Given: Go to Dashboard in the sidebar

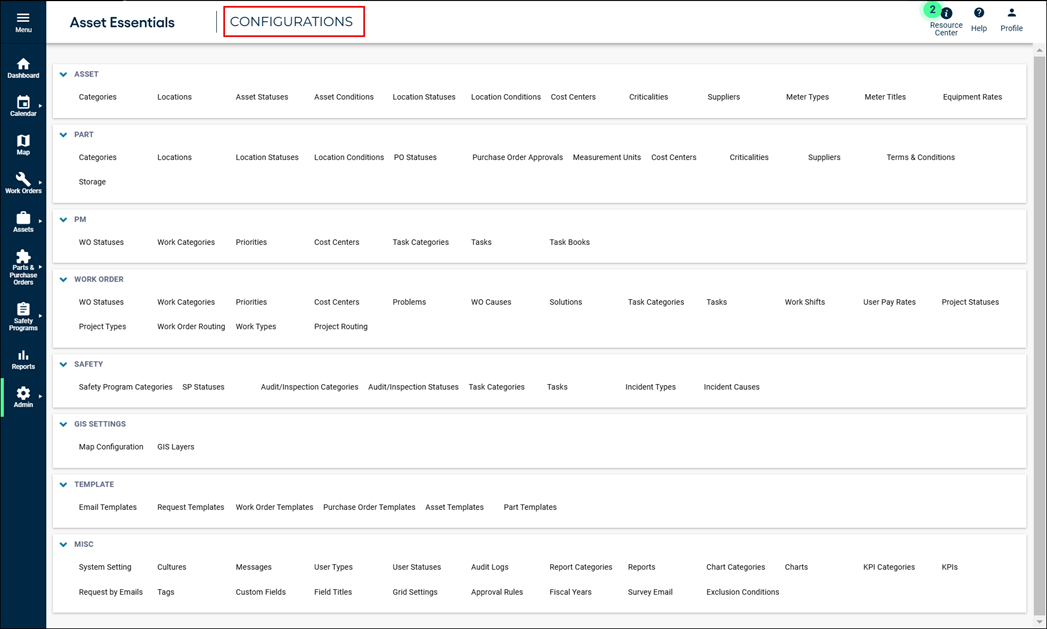Looking at the screenshot, I should click(x=23, y=65).
